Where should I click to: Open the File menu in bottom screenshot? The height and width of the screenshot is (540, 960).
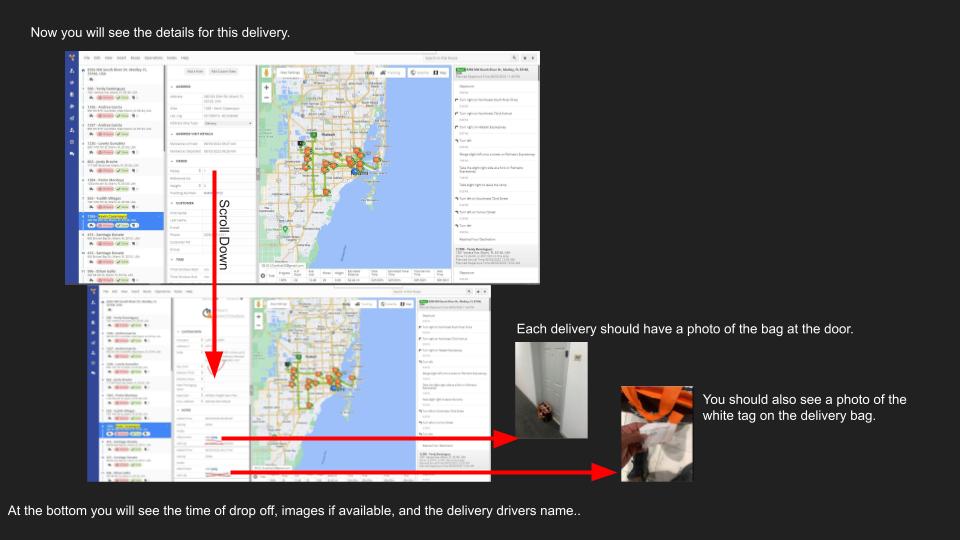[x=107, y=291]
